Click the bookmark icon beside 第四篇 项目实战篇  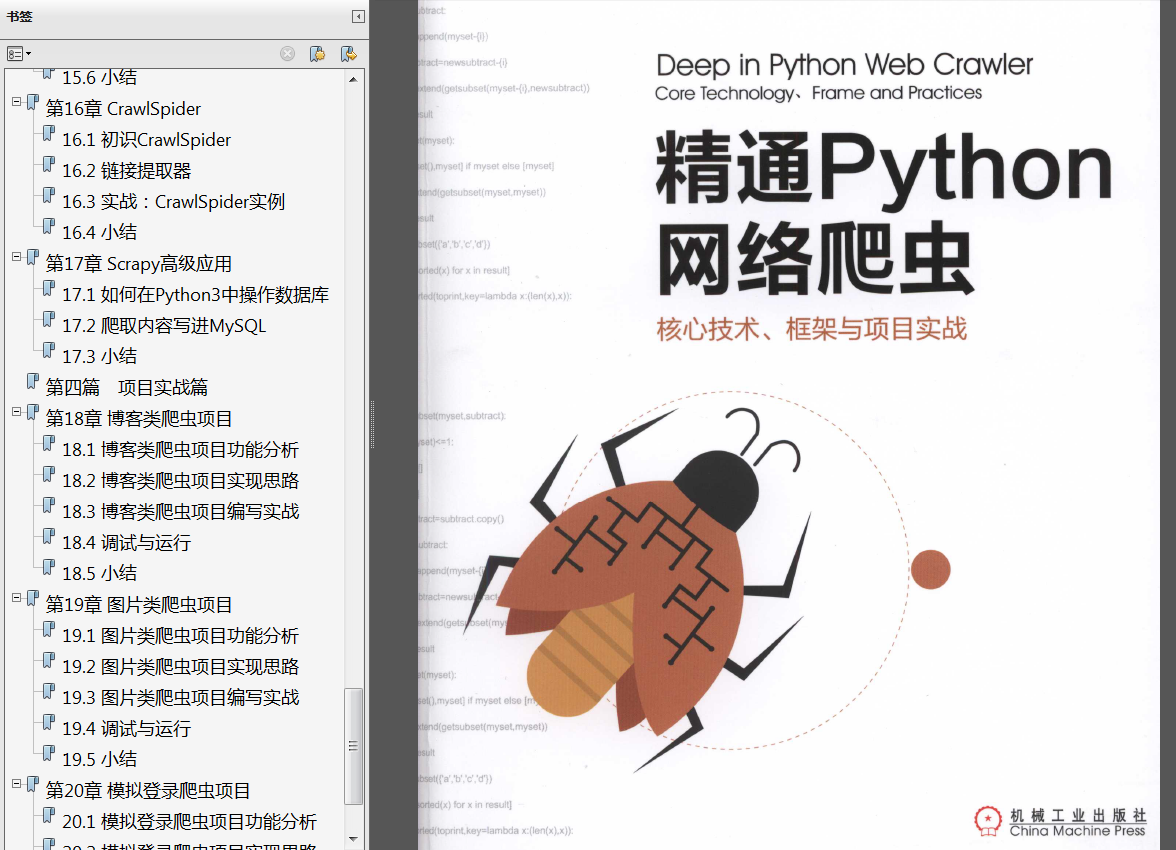(33, 382)
